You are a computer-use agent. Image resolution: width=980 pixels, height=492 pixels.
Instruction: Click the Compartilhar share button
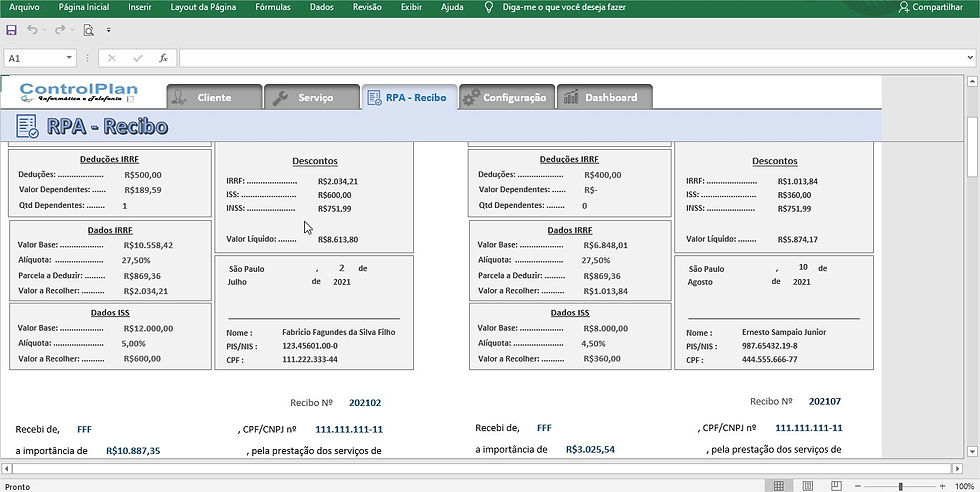[931, 8]
